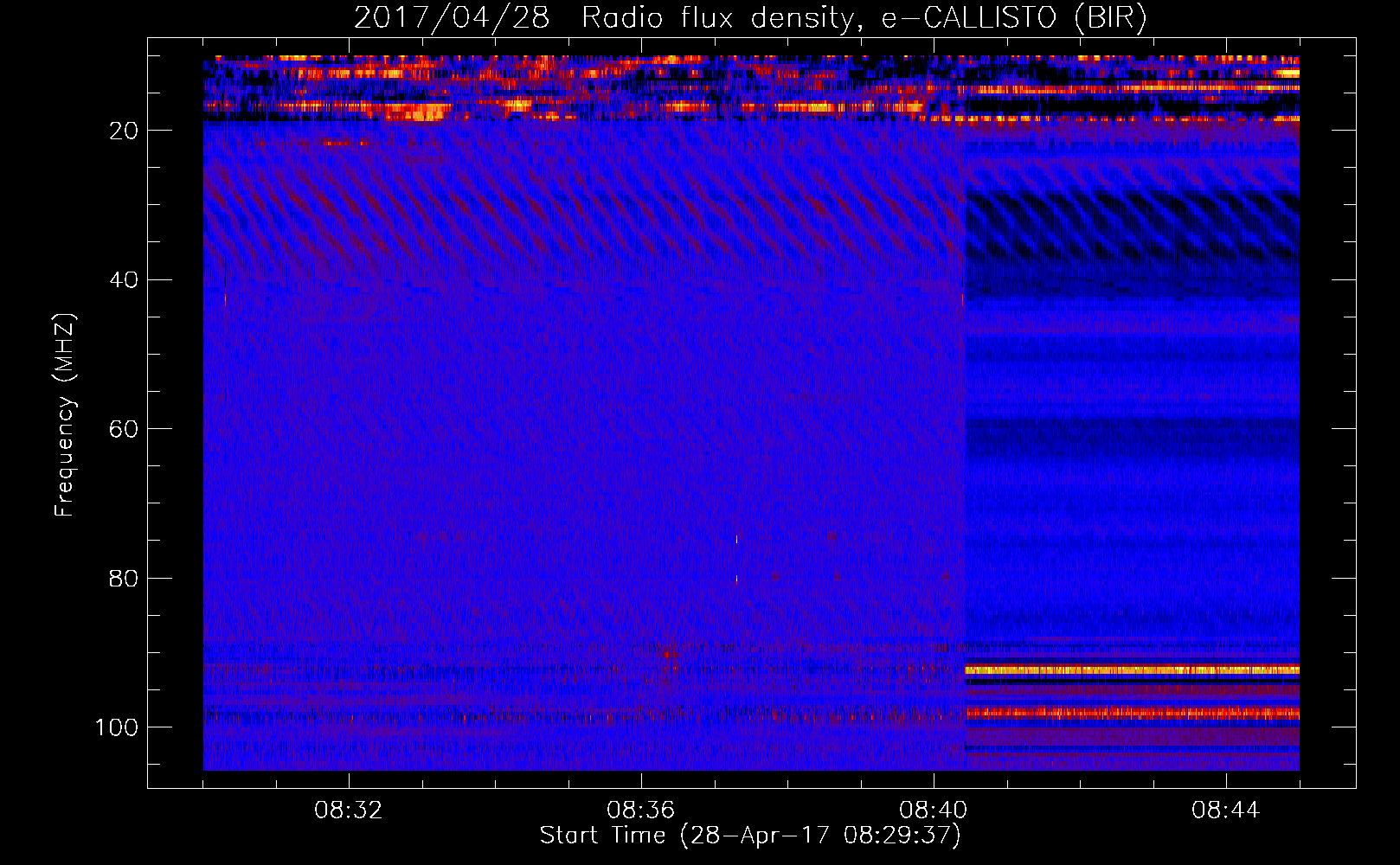Click the 08:44 time tick label
The width and height of the screenshot is (1400, 865).
(x=1226, y=811)
